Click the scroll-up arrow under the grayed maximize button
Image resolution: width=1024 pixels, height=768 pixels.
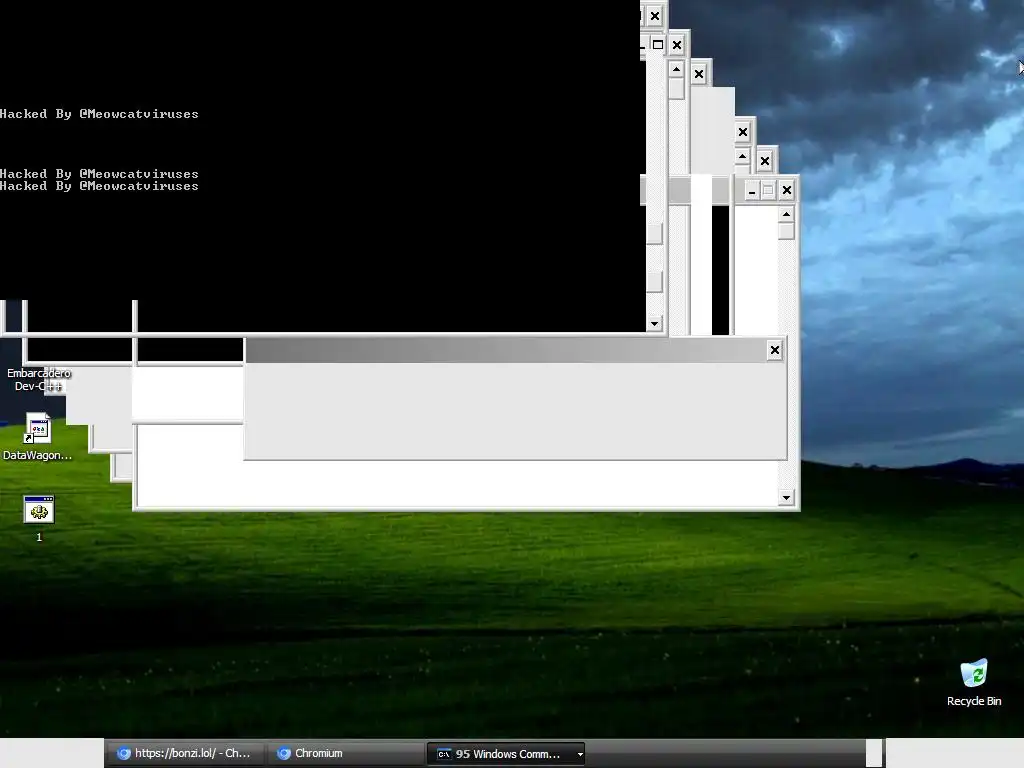coord(786,214)
